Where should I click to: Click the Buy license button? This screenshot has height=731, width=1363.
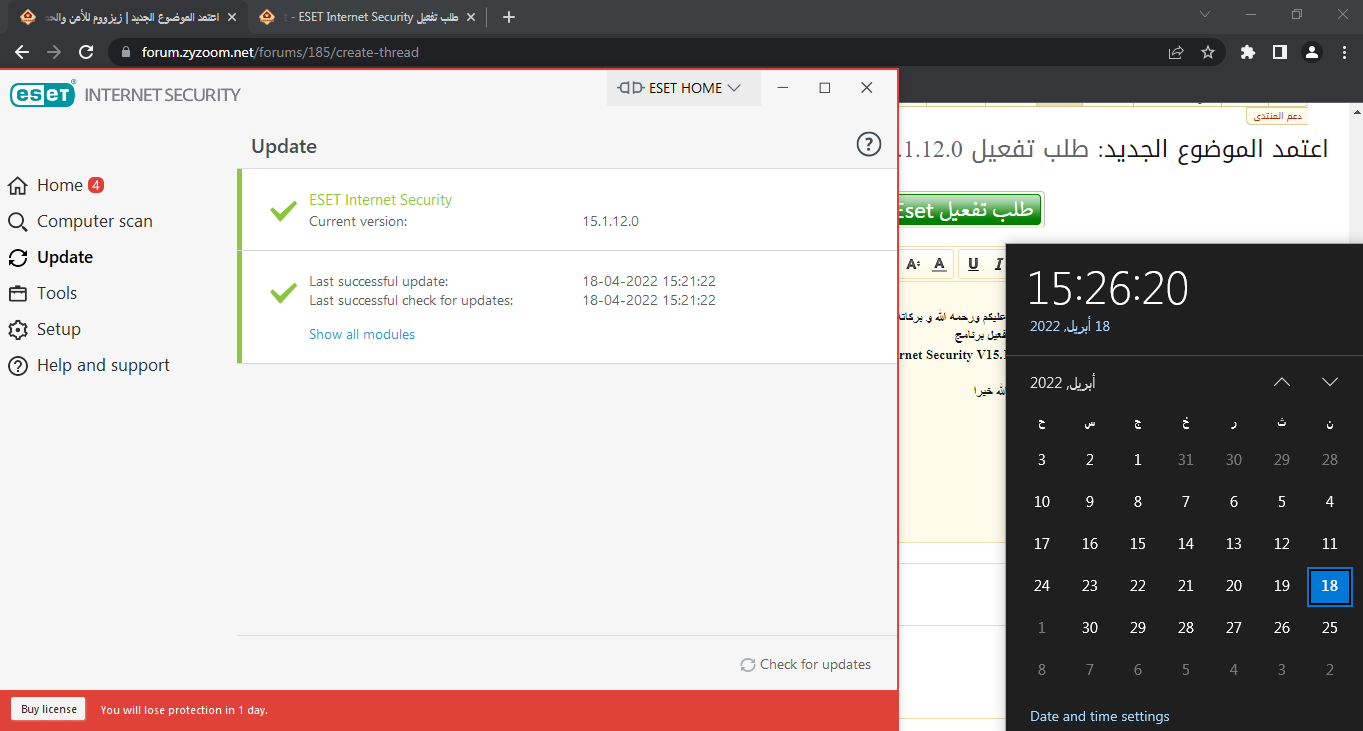(49, 709)
